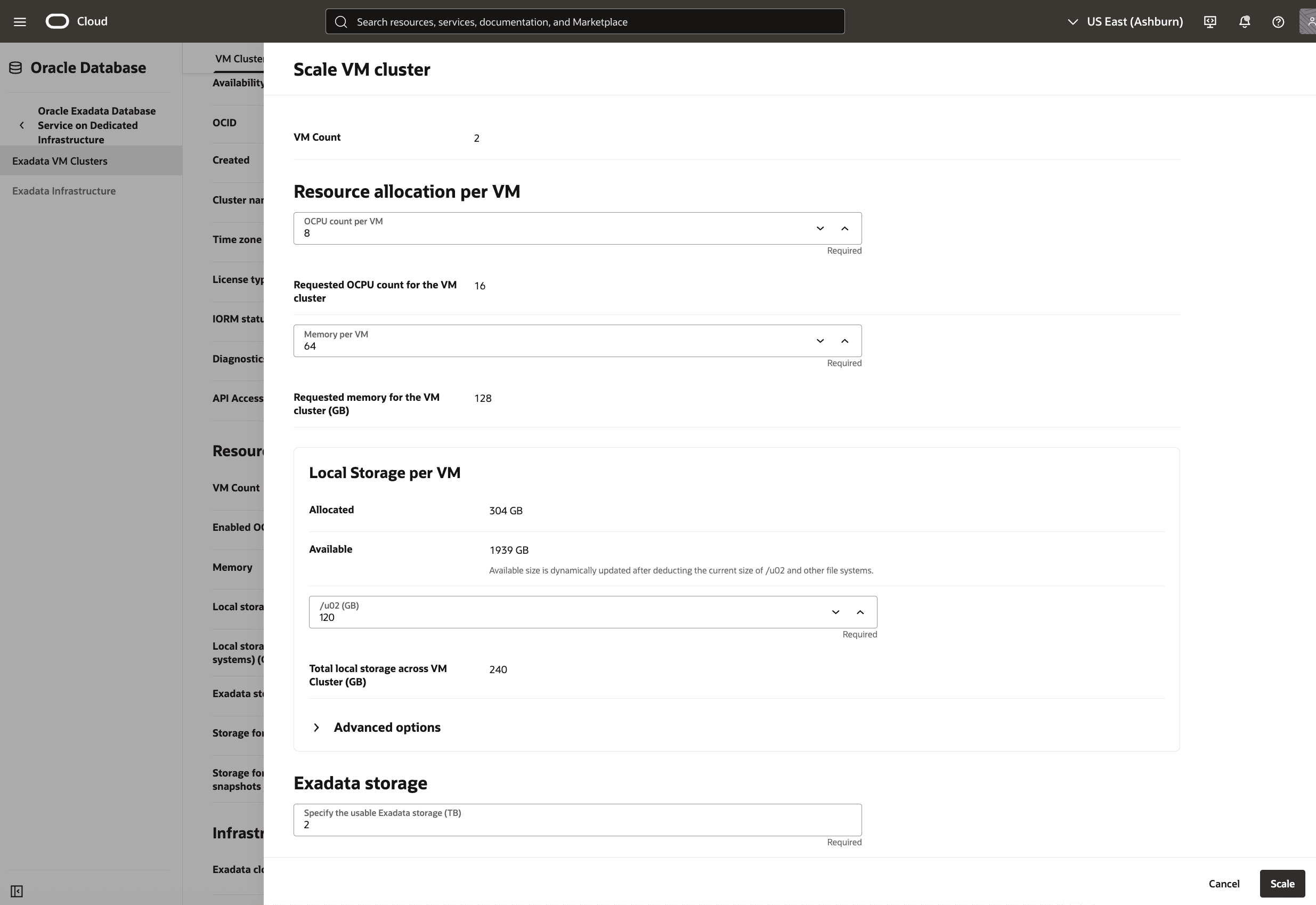Increase /u02 (GB) value with up arrow
Screen dimensions: 1316x905
860,612
